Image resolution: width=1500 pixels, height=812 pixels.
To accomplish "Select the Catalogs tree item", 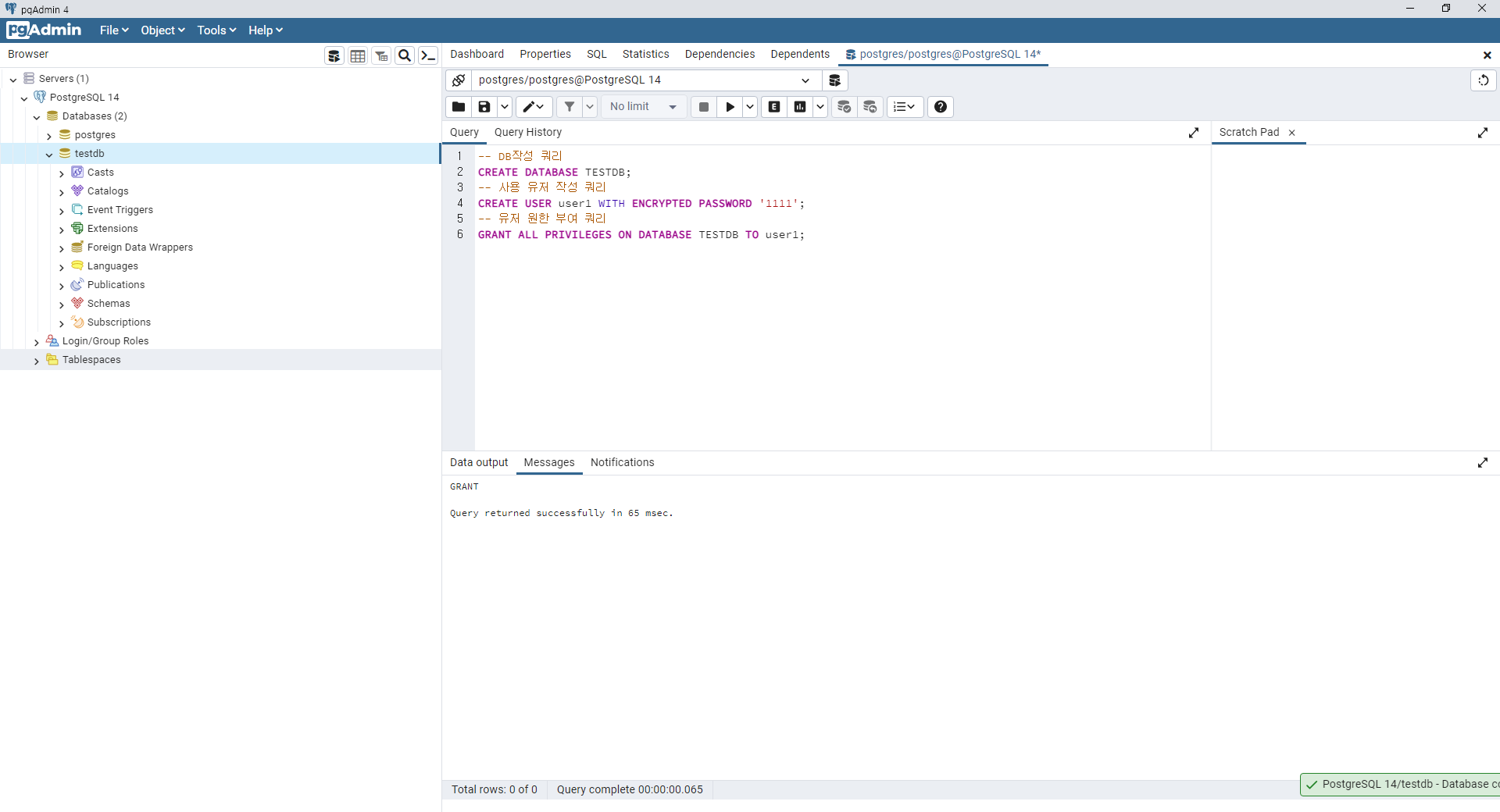I will pos(108,191).
